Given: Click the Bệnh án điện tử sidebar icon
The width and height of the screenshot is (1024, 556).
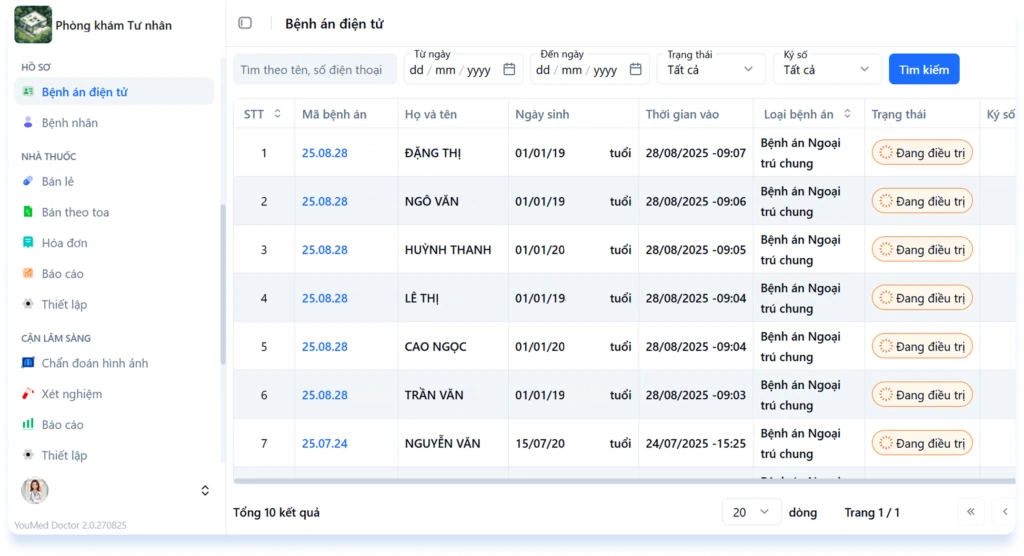Looking at the screenshot, I should [28, 92].
